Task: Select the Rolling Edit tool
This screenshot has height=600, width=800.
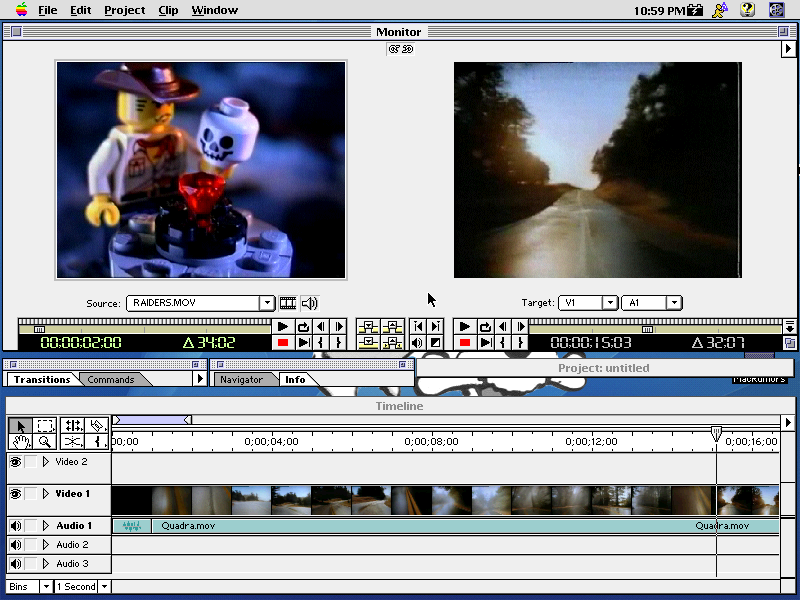Action: click(x=72, y=426)
